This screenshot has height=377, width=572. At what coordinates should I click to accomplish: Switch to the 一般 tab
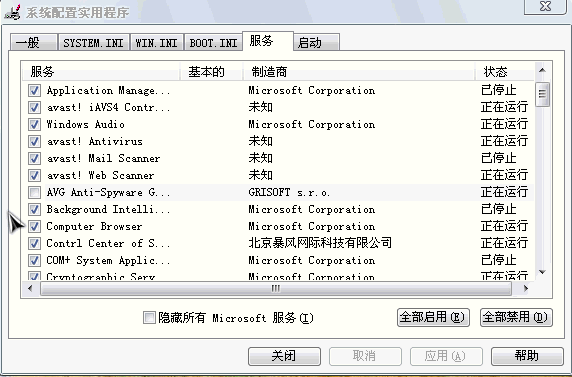(x=34, y=43)
